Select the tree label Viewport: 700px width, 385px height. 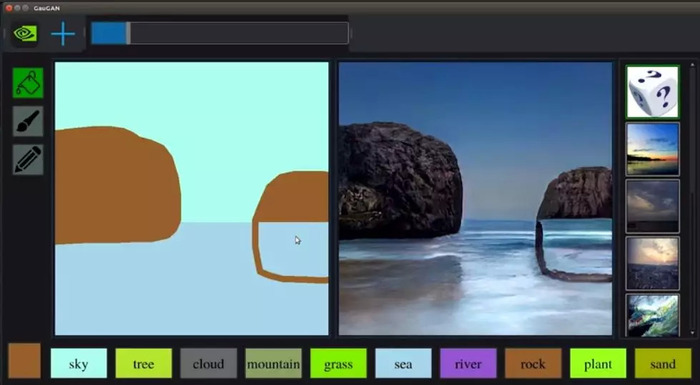coord(144,364)
